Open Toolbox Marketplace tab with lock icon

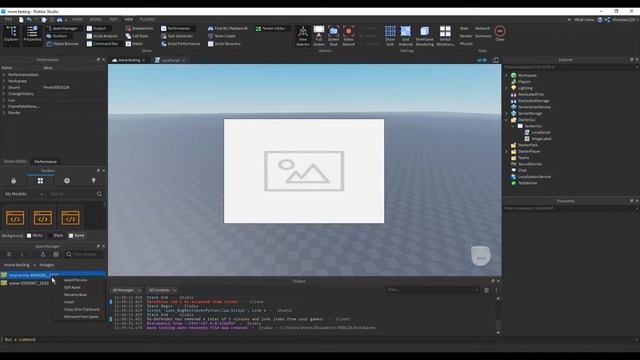tap(13, 181)
